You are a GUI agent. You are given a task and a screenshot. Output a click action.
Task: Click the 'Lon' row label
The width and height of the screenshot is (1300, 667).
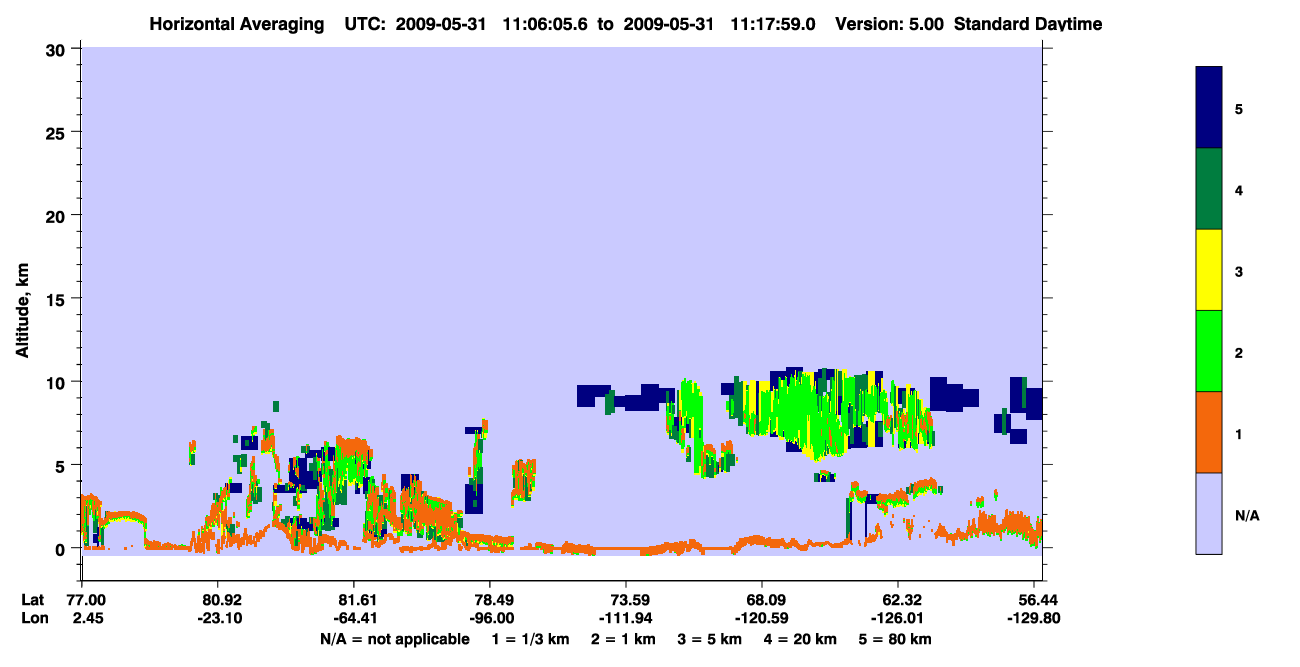33,618
